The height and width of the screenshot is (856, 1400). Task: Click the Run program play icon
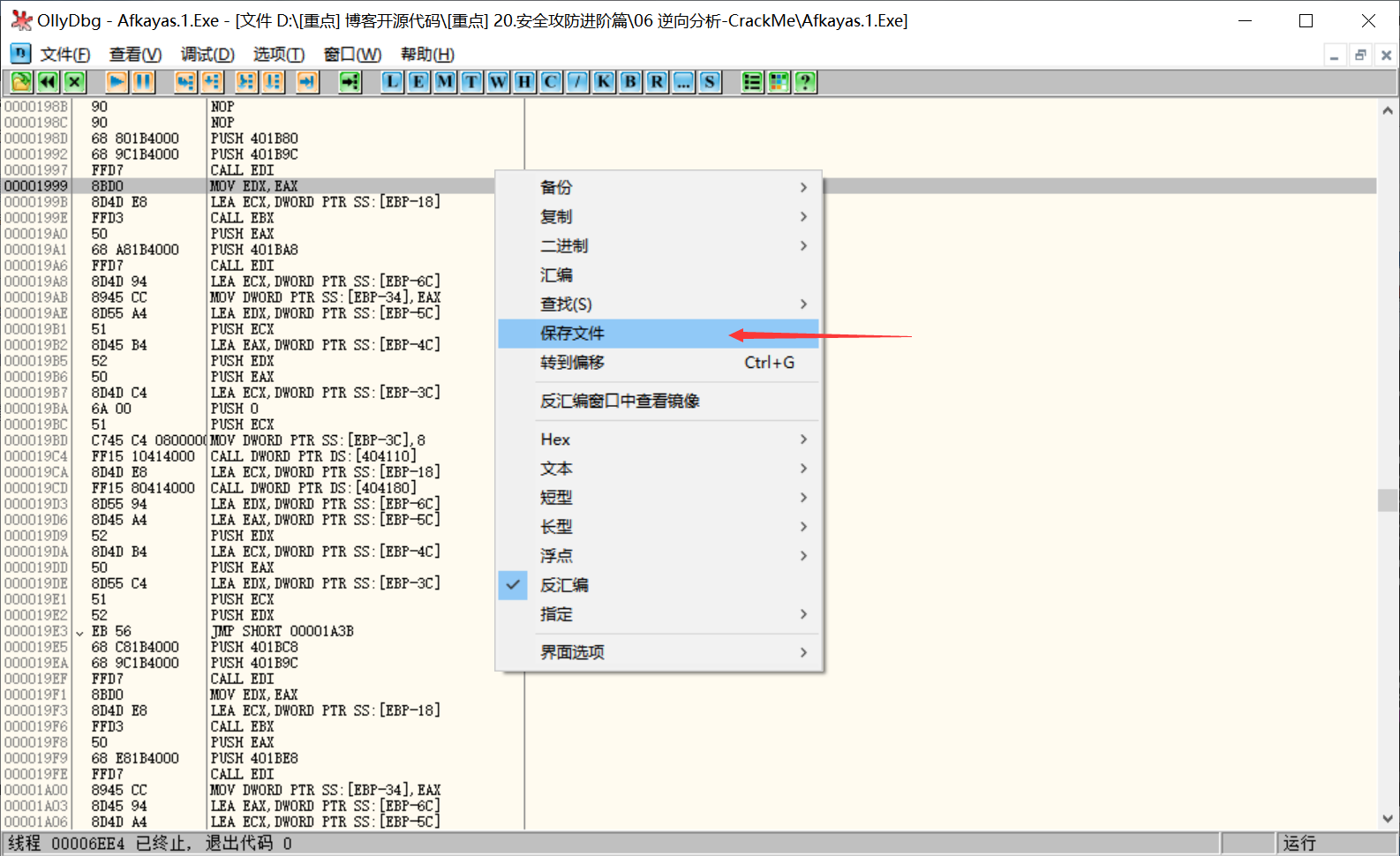click(117, 82)
